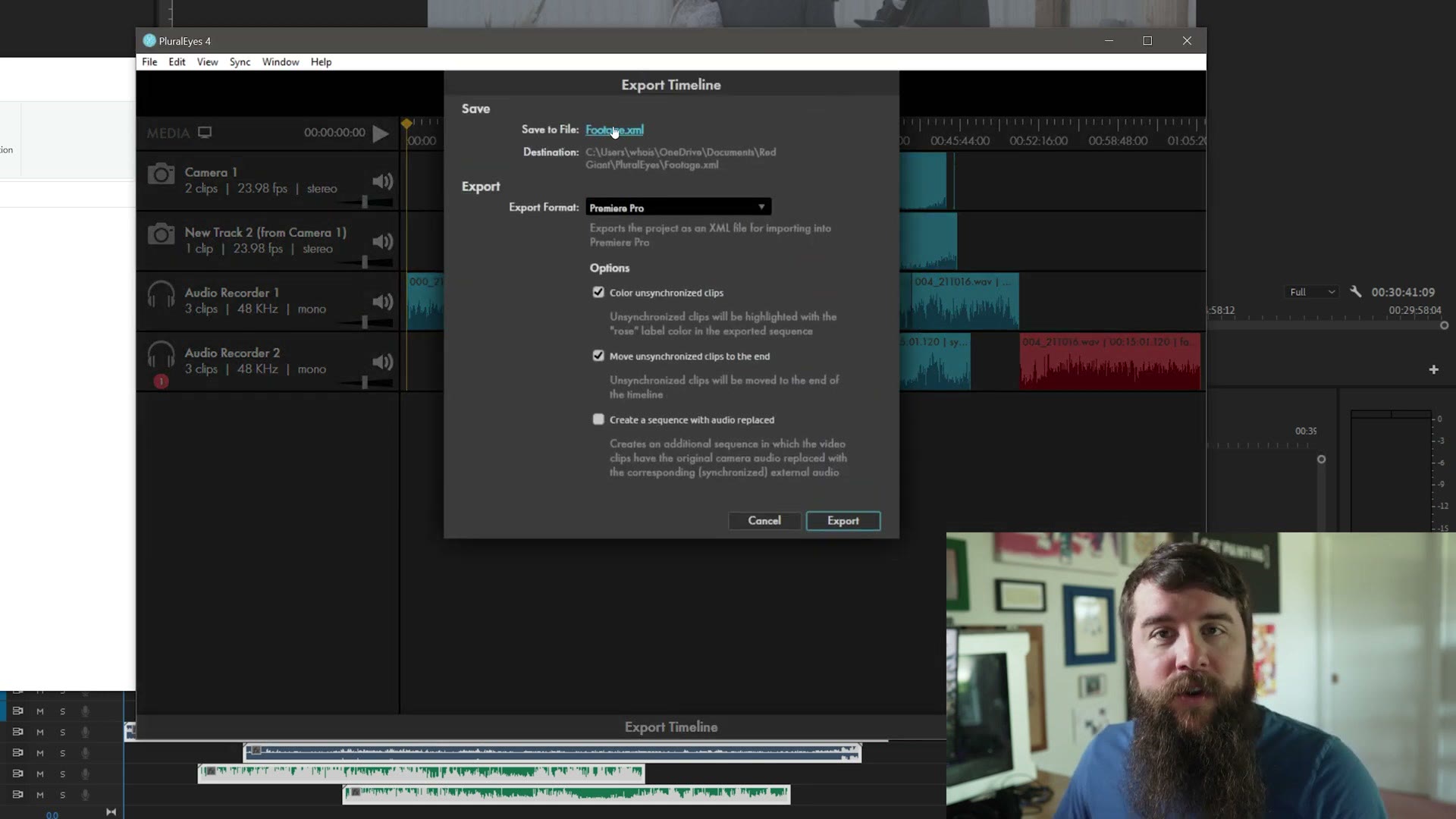Select the lower green audio clip in Premiere
Screen dimensions: 1456x819
point(566,793)
